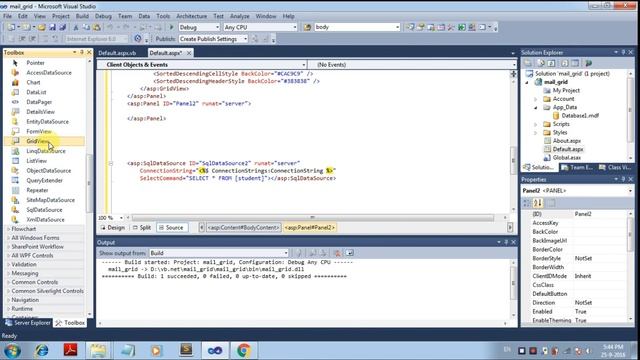640x360 pixels.
Task: Select the GridView control in Toolbox
Action: click(45, 141)
